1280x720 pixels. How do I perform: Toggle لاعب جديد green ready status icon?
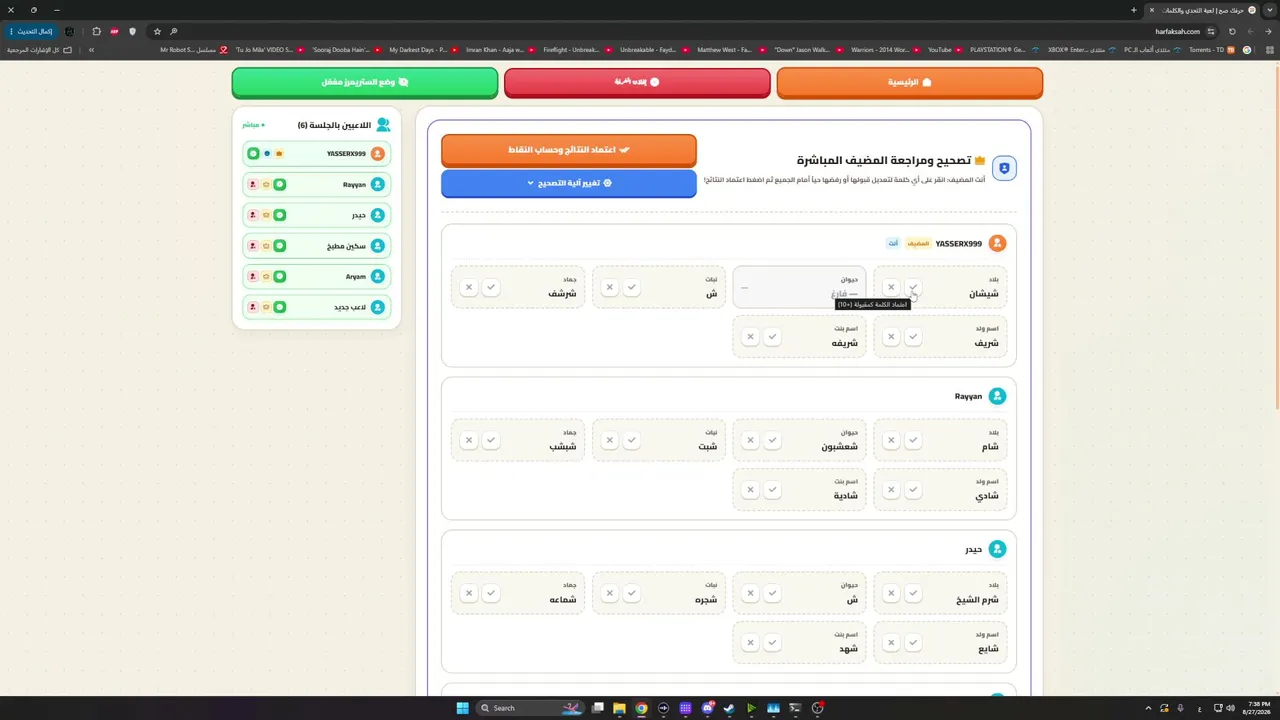pos(280,307)
